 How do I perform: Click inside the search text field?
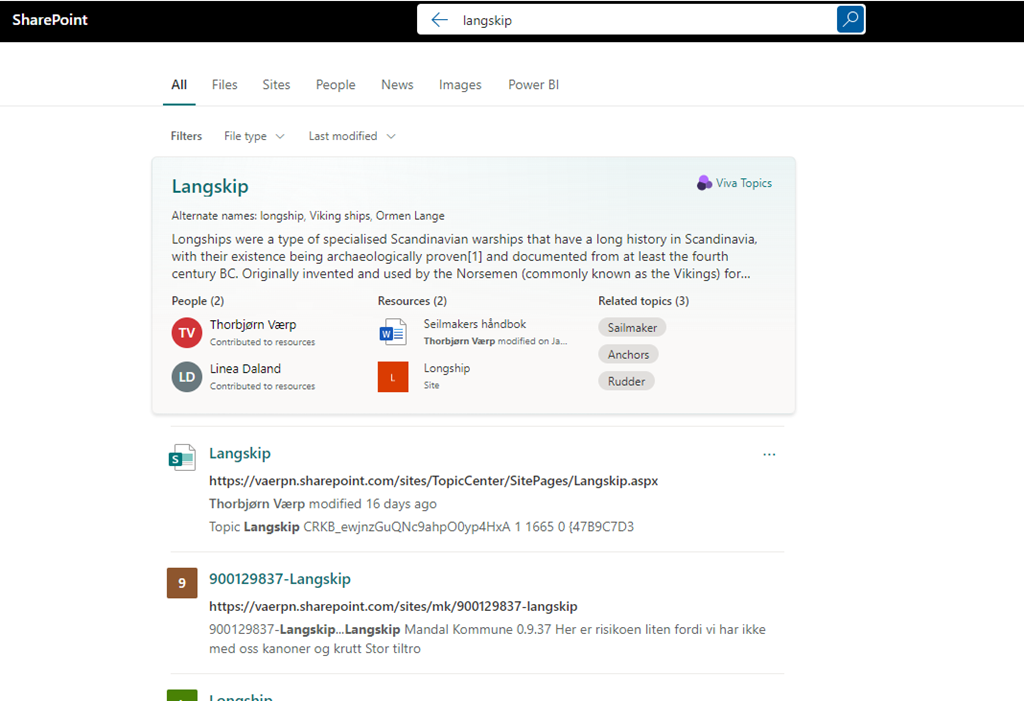640,20
